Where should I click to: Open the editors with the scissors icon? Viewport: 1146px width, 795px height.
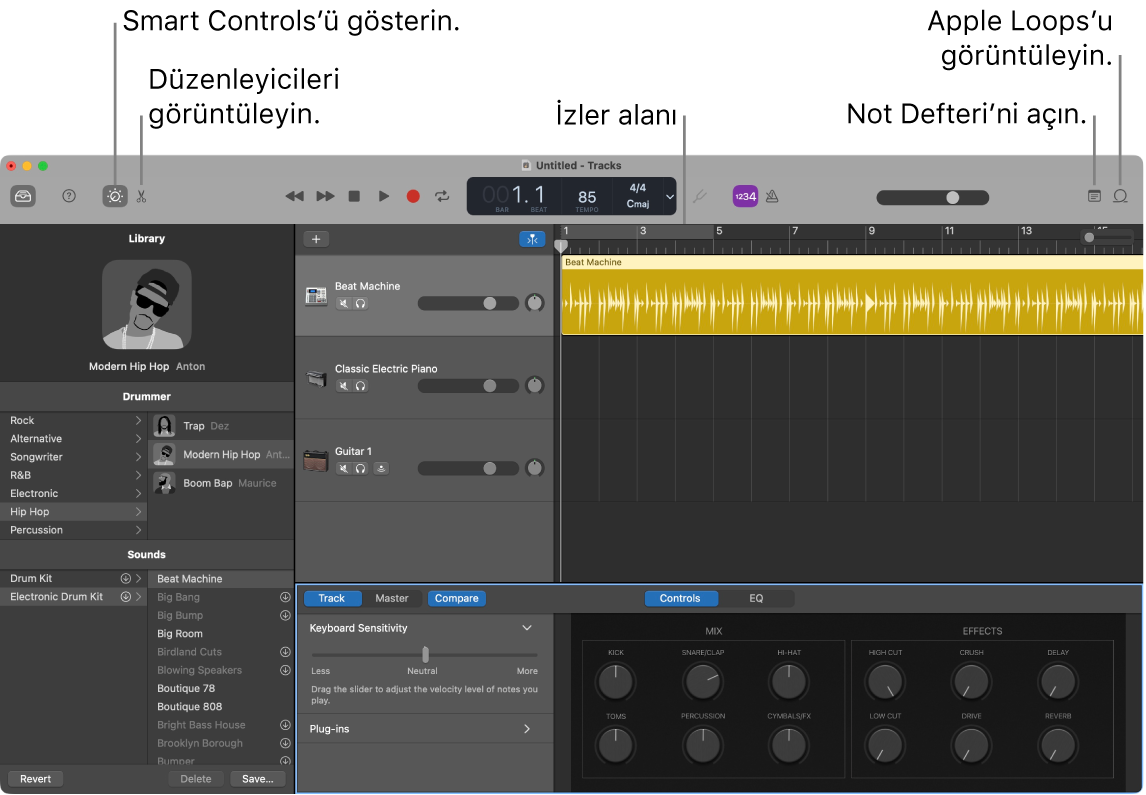tap(141, 196)
